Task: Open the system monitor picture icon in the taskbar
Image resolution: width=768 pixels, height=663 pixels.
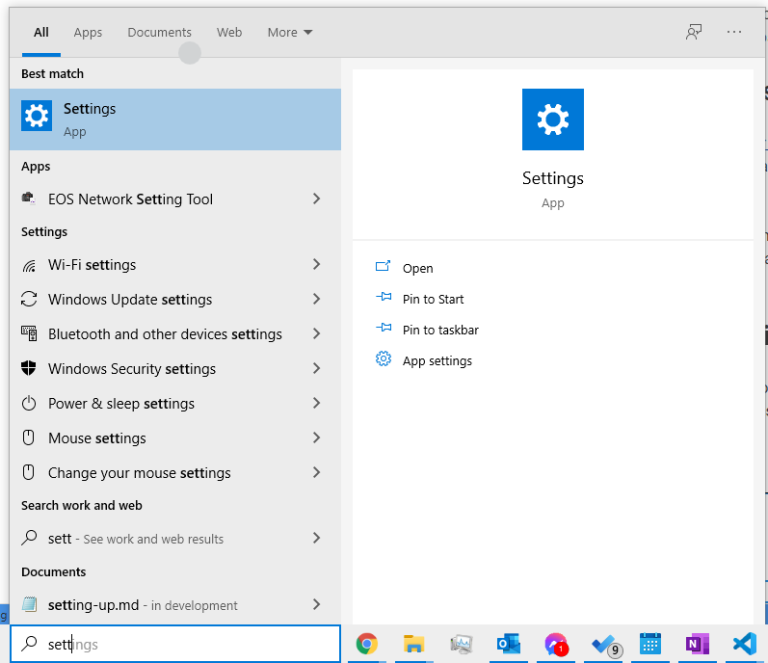Action: [x=461, y=643]
